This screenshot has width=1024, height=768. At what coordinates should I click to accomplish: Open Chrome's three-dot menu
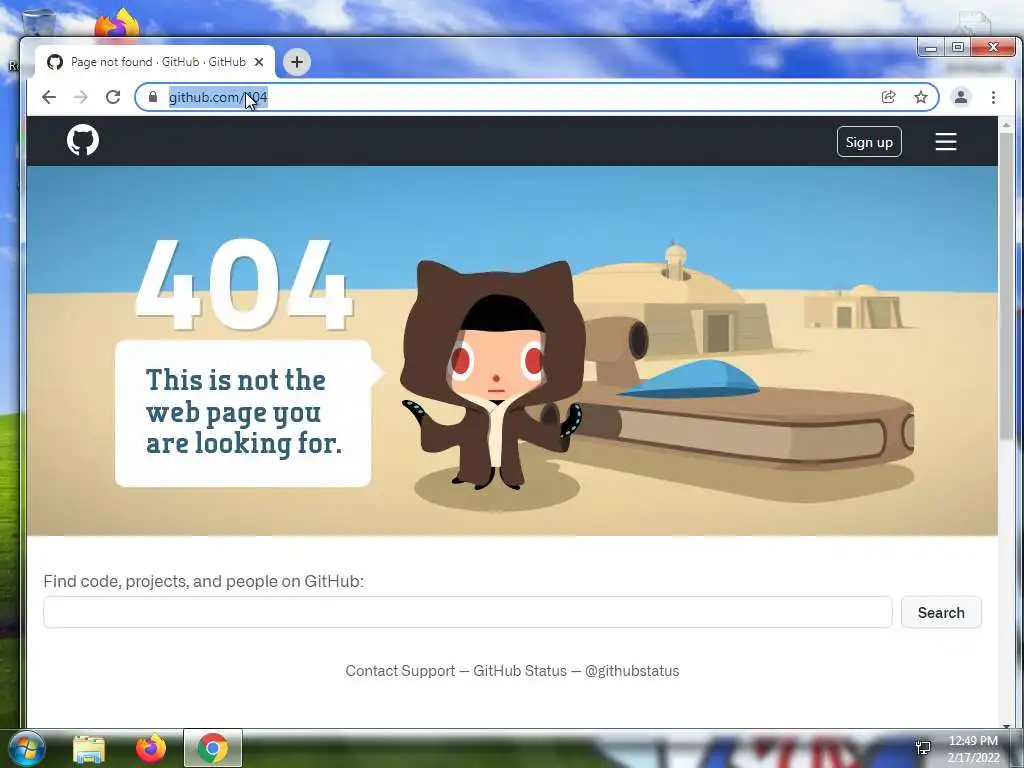(993, 97)
